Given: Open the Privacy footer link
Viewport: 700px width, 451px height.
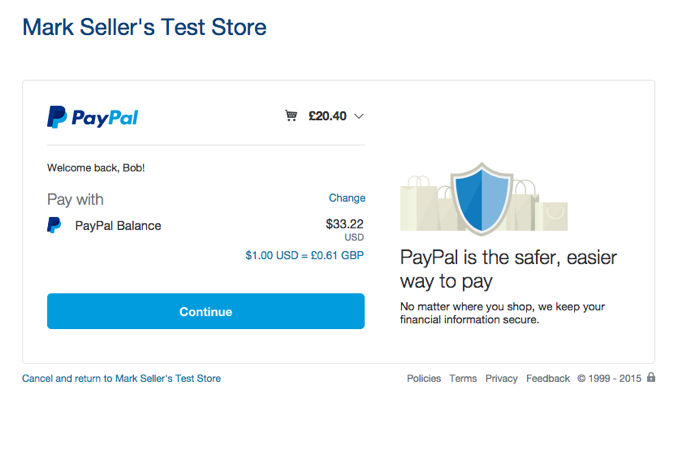Looking at the screenshot, I should pyautogui.click(x=501, y=378).
